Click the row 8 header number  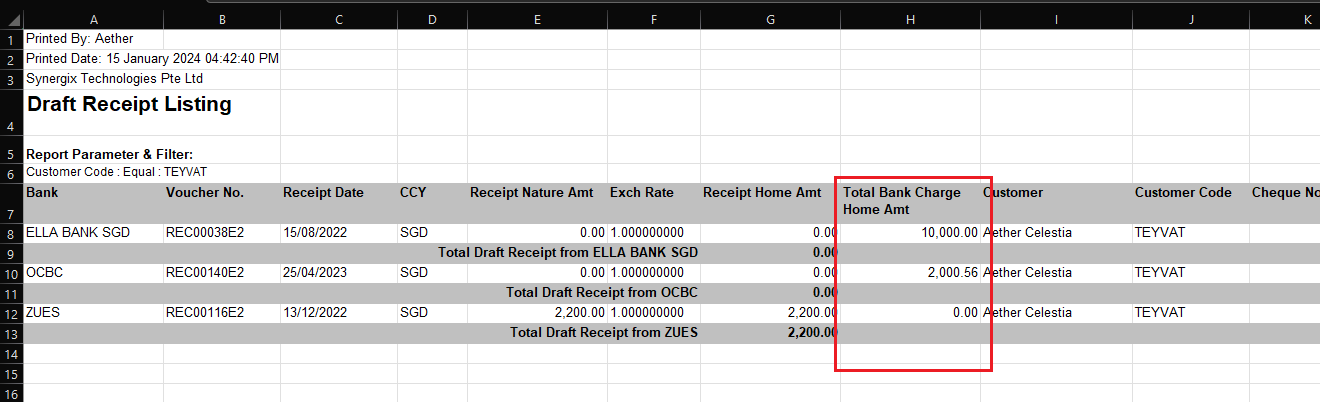(x=11, y=233)
